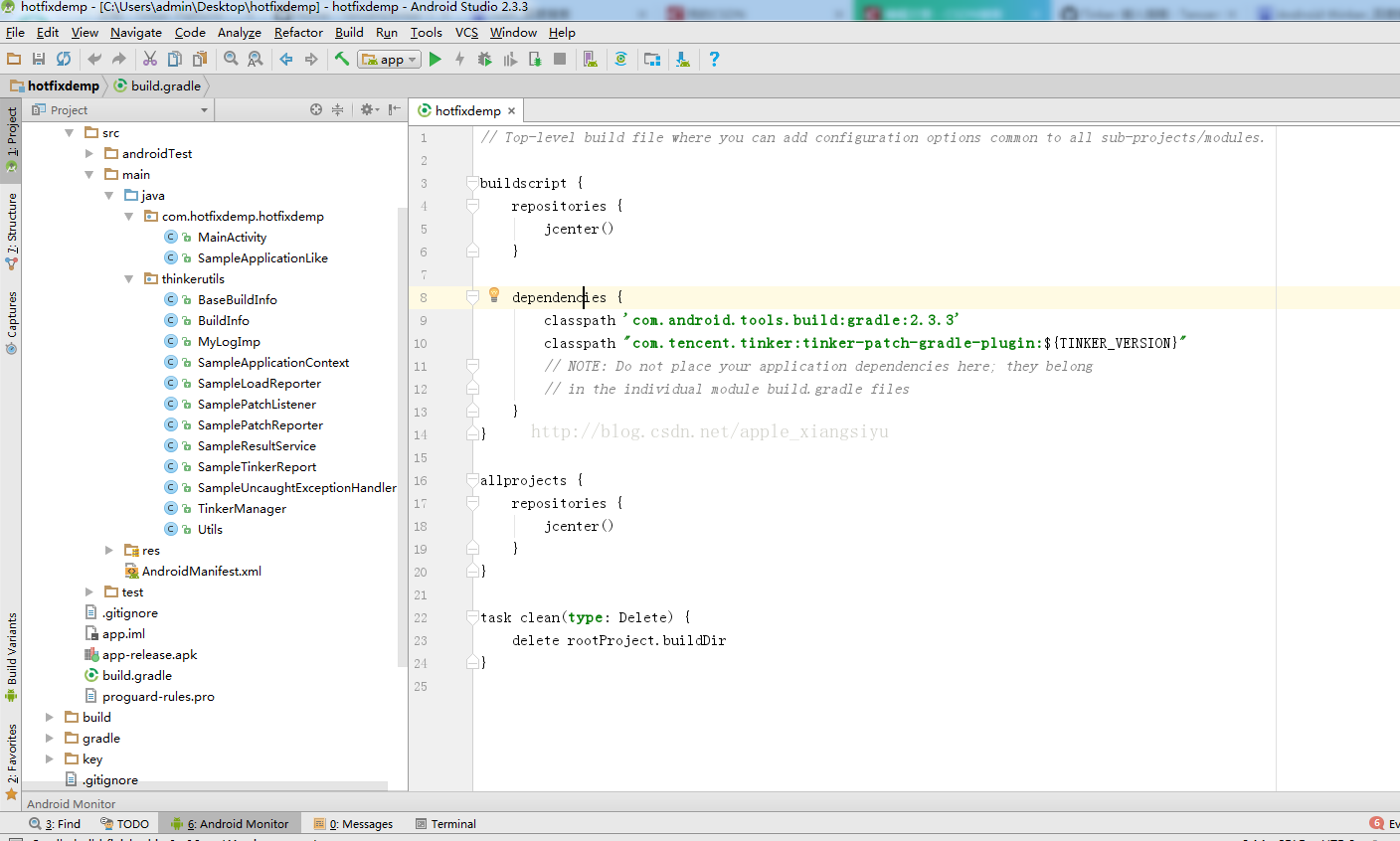Open Find with the magnifier icon

(231, 60)
